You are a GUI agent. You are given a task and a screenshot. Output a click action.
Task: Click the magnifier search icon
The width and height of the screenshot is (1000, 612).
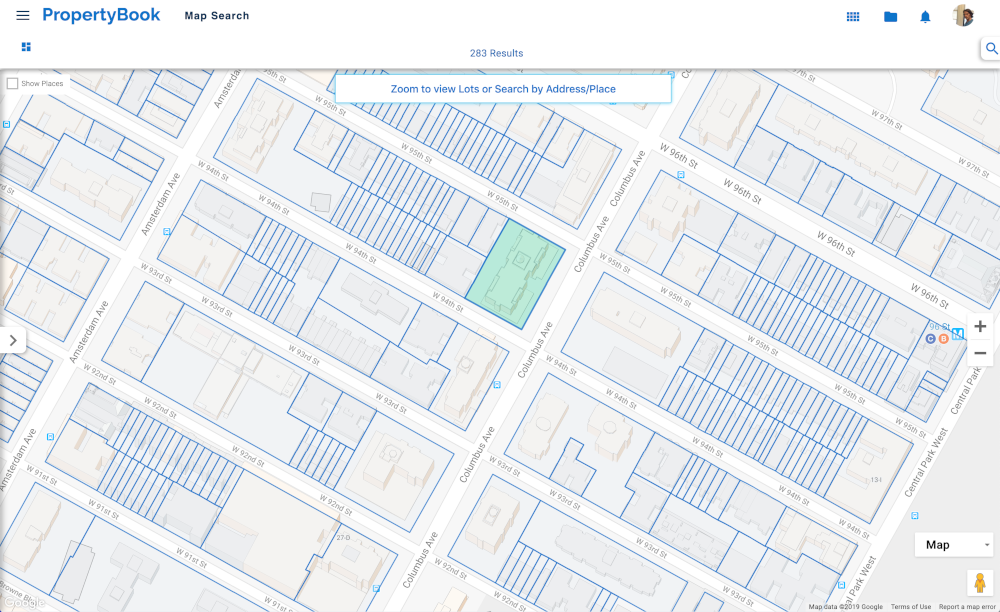pyautogui.click(x=991, y=48)
